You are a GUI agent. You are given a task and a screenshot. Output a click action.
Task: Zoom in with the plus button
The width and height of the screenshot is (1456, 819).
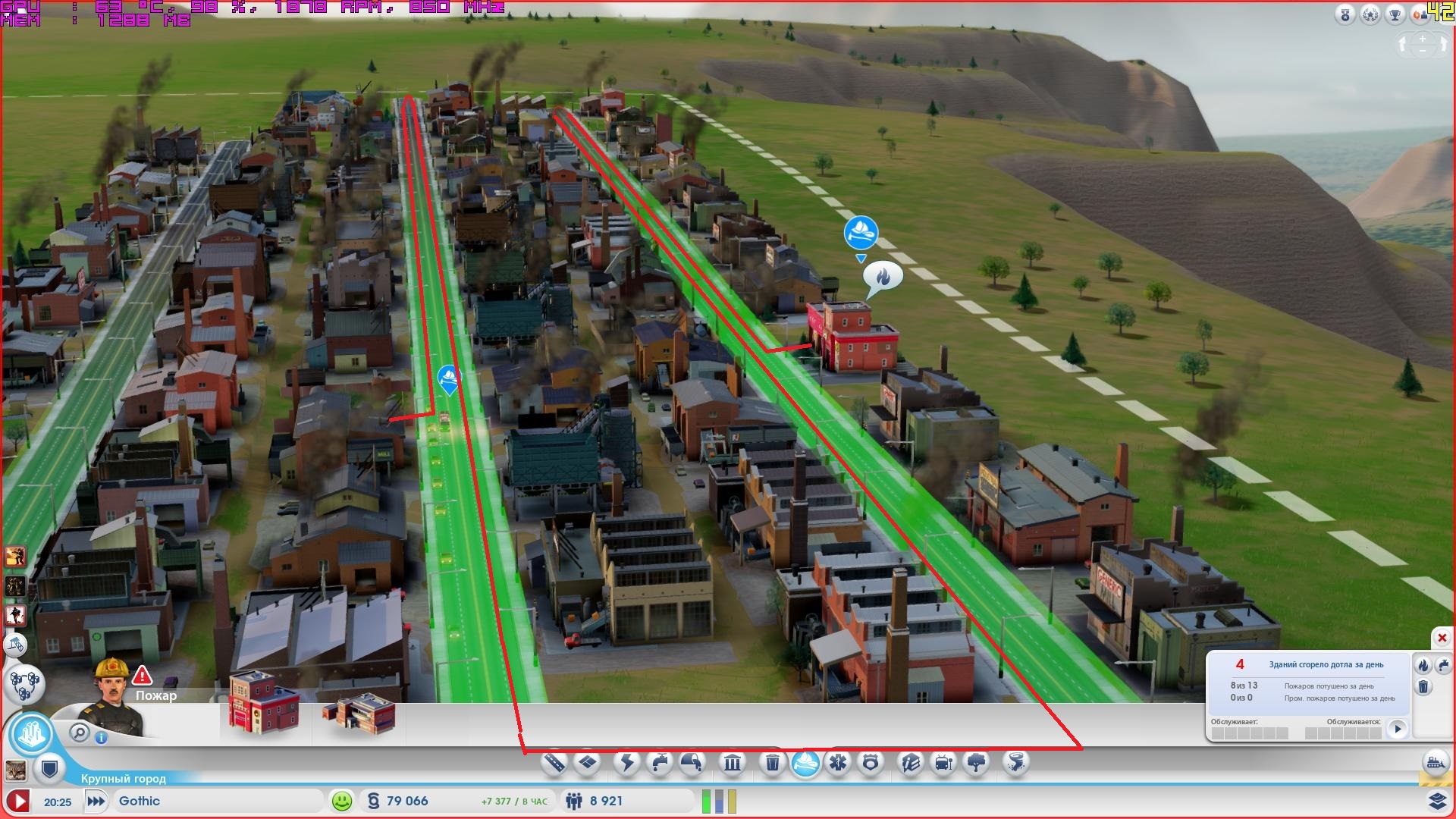coord(1423,38)
